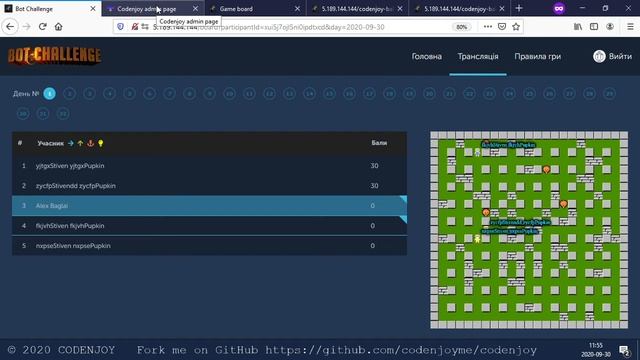Click the game board broadcast view
The width and height of the screenshot is (640, 360).
coord(529,230)
